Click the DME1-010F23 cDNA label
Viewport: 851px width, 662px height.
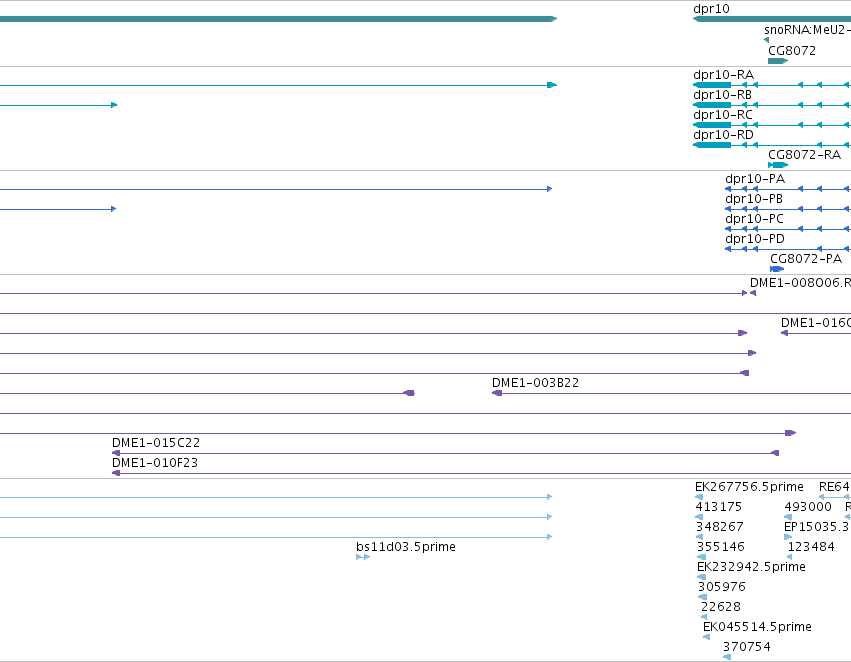(x=155, y=463)
